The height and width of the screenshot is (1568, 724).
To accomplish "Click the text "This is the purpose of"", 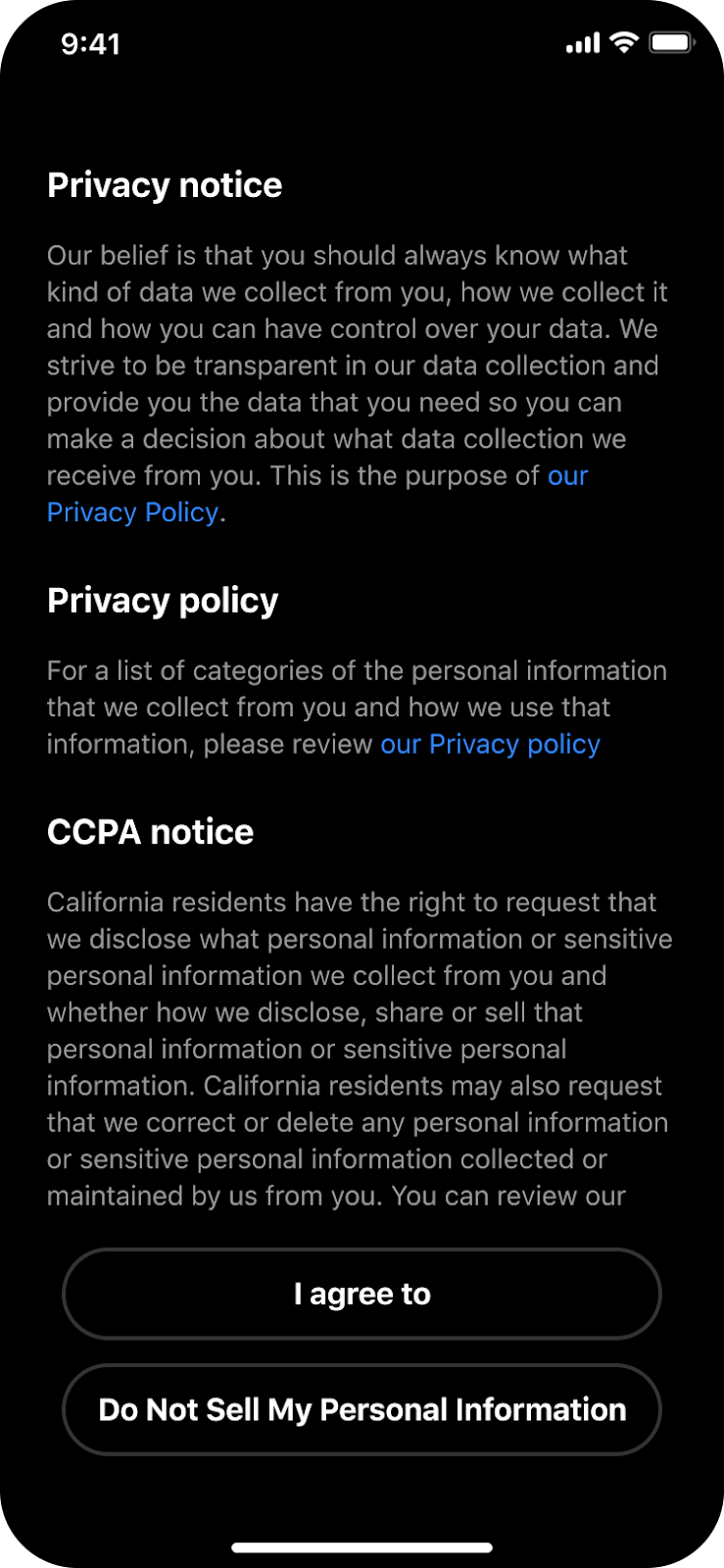I will click(x=404, y=476).
